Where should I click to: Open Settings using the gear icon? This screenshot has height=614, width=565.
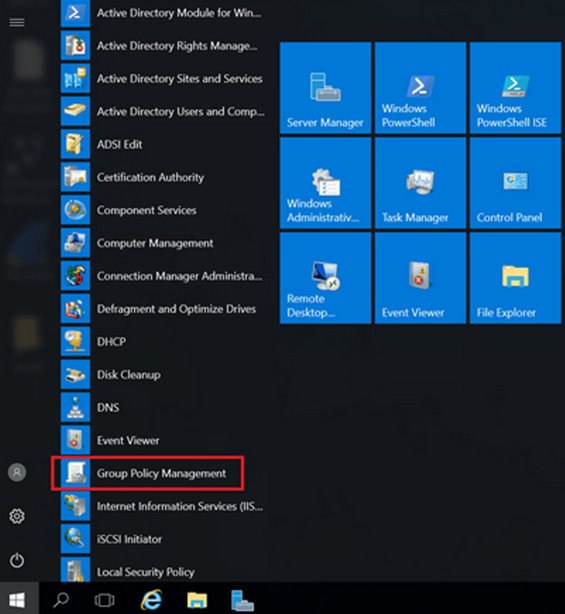pyautogui.click(x=17, y=516)
